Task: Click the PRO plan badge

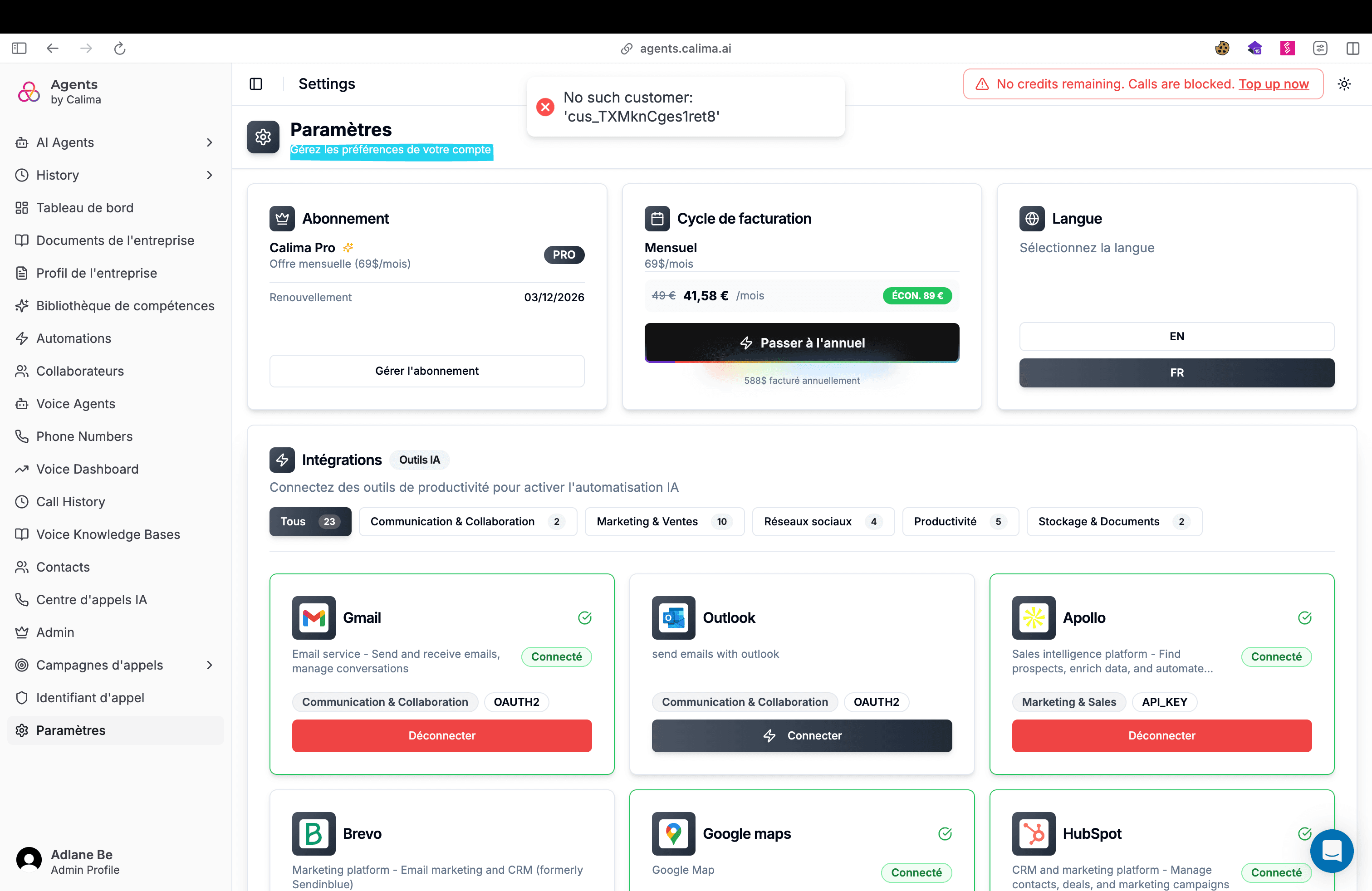Action: [x=564, y=255]
